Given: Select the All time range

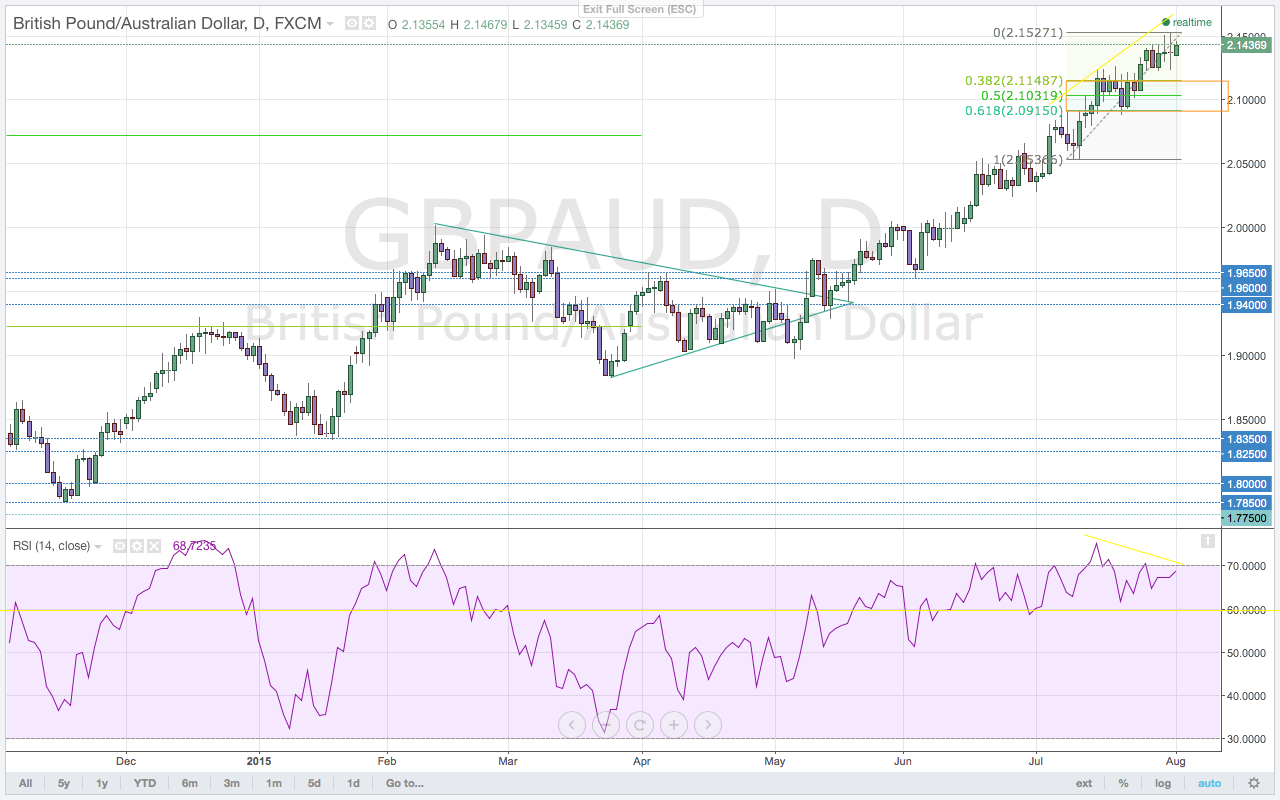Looking at the screenshot, I should [x=25, y=783].
